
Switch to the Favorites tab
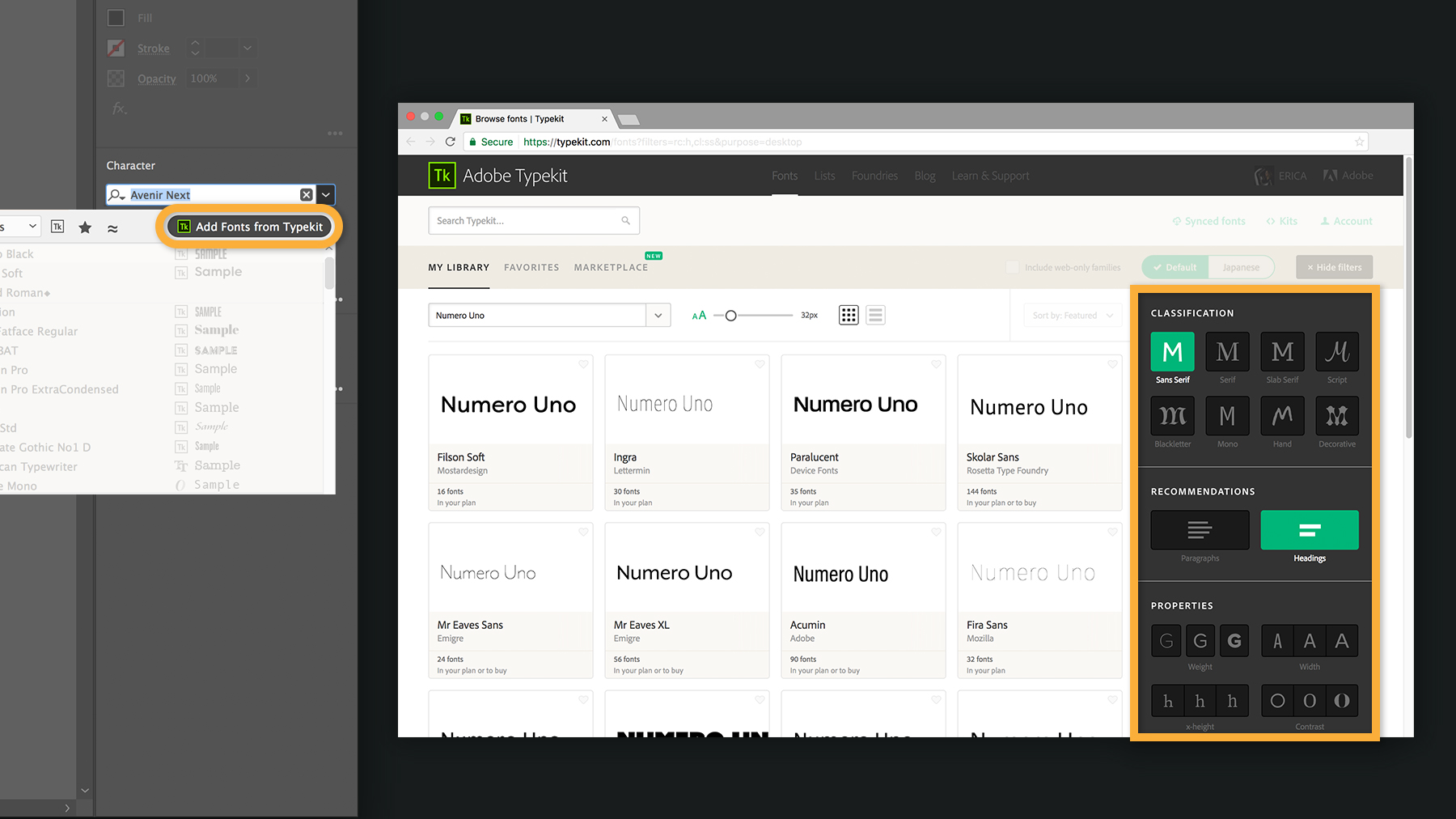(x=531, y=267)
